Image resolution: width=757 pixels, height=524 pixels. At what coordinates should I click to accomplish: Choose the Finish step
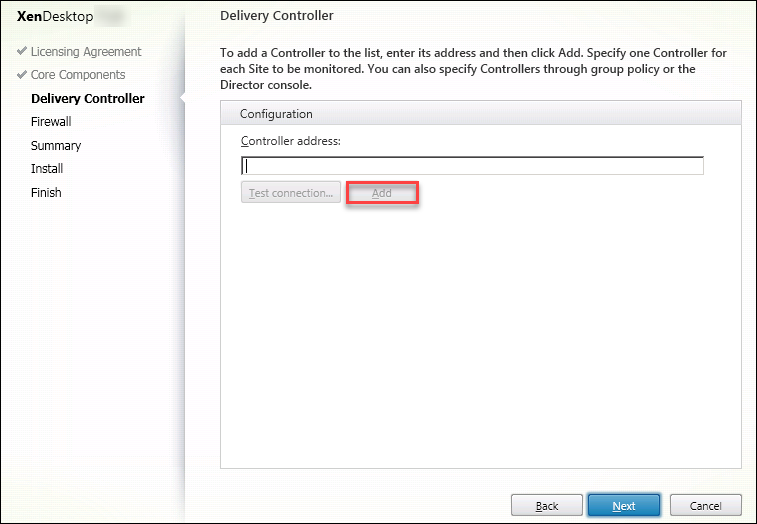click(x=46, y=192)
